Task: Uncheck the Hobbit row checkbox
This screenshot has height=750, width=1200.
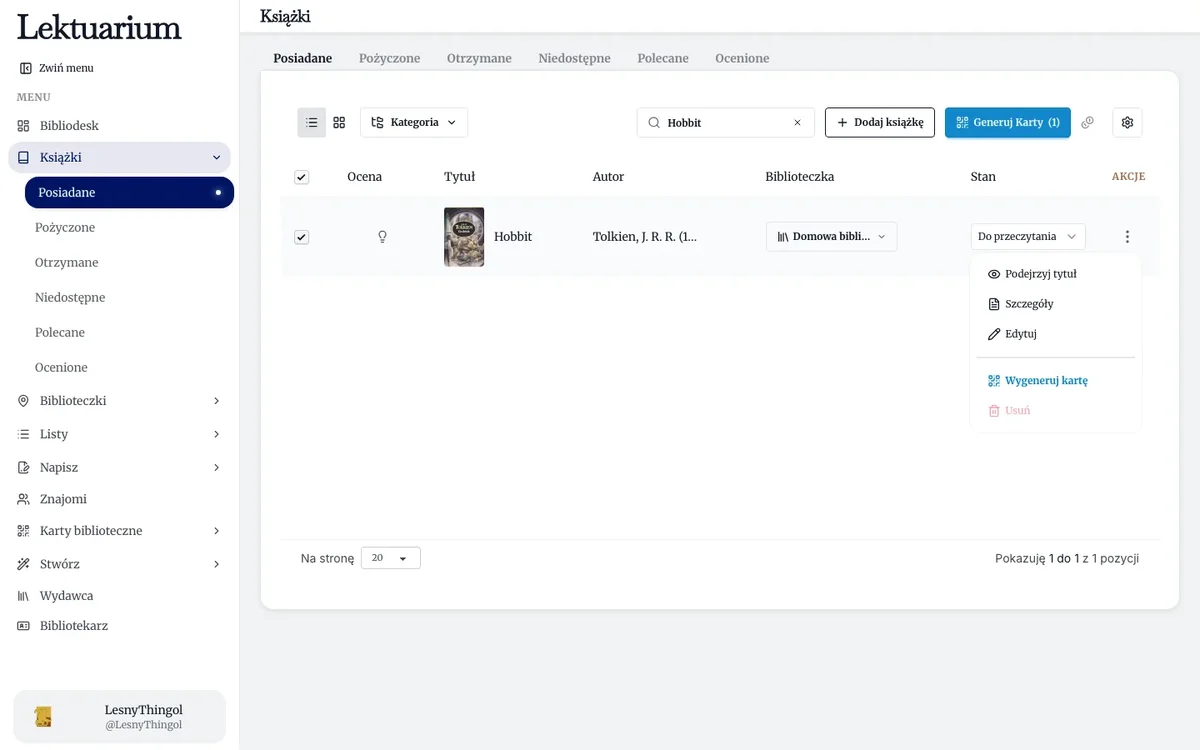Action: pyautogui.click(x=301, y=237)
